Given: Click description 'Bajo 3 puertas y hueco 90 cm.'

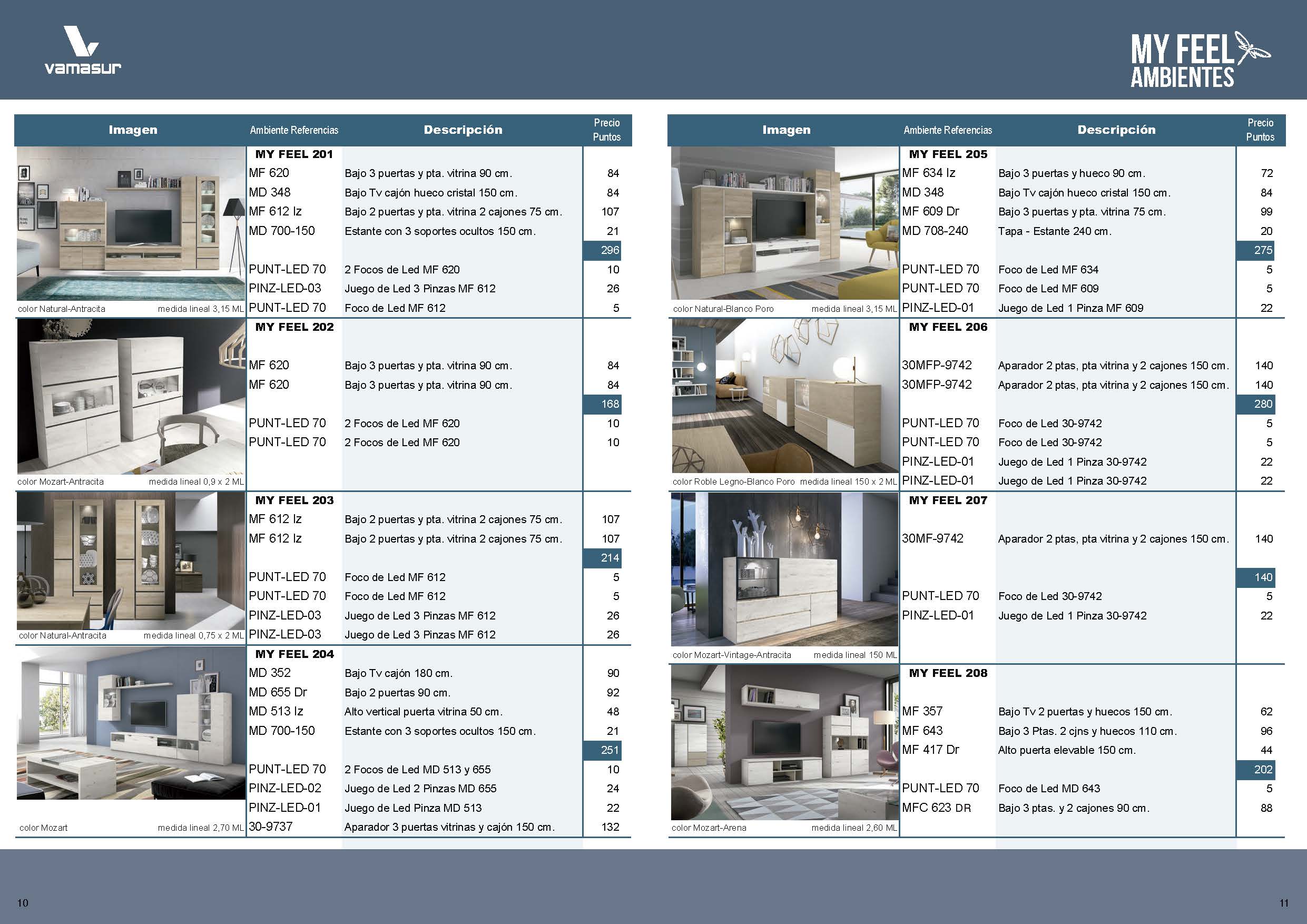Looking at the screenshot, I should click(x=1072, y=174).
